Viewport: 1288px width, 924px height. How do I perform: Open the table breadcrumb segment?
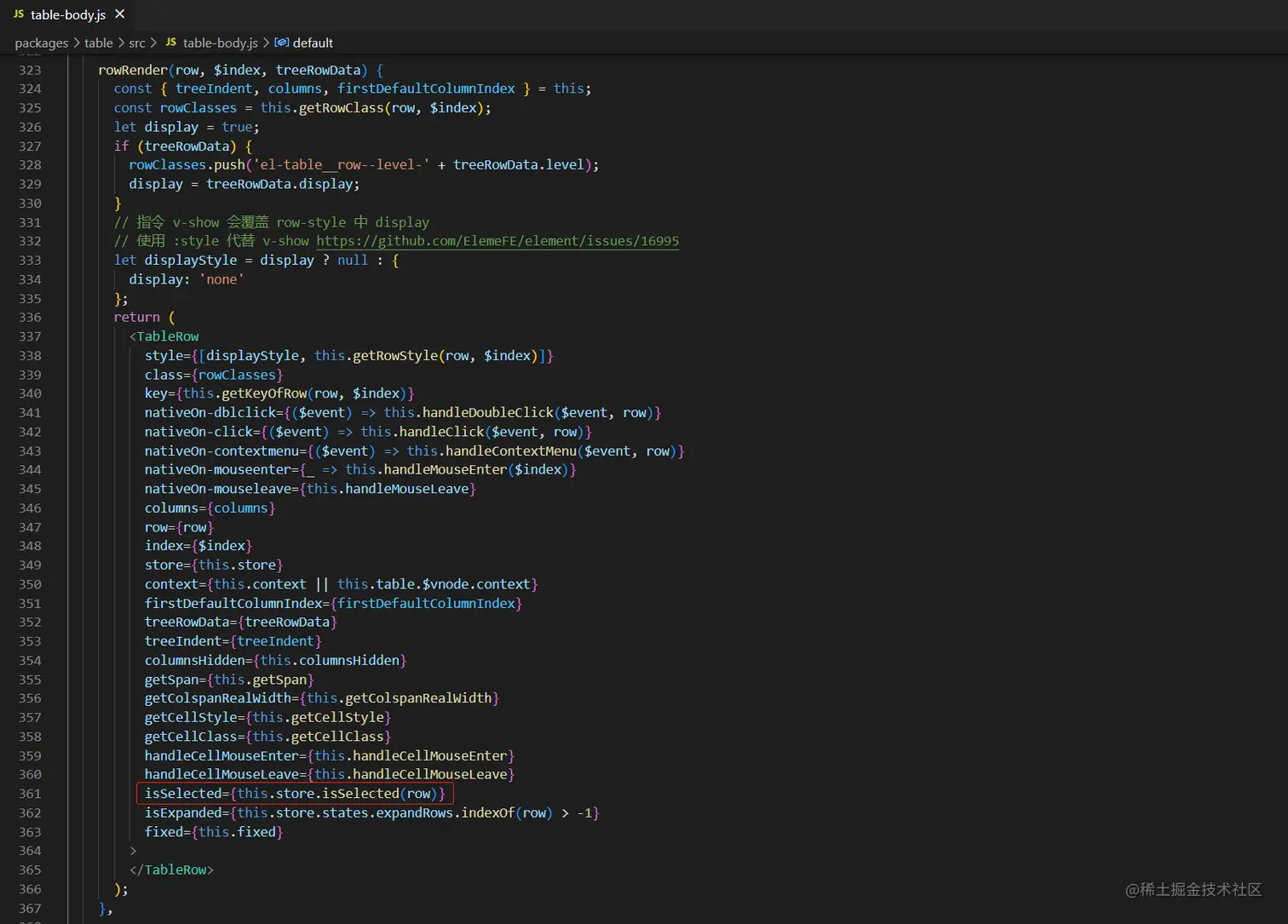(99, 43)
